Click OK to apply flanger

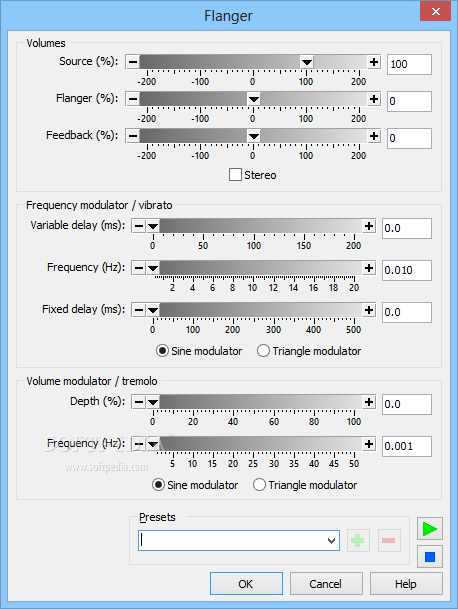pos(246,583)
